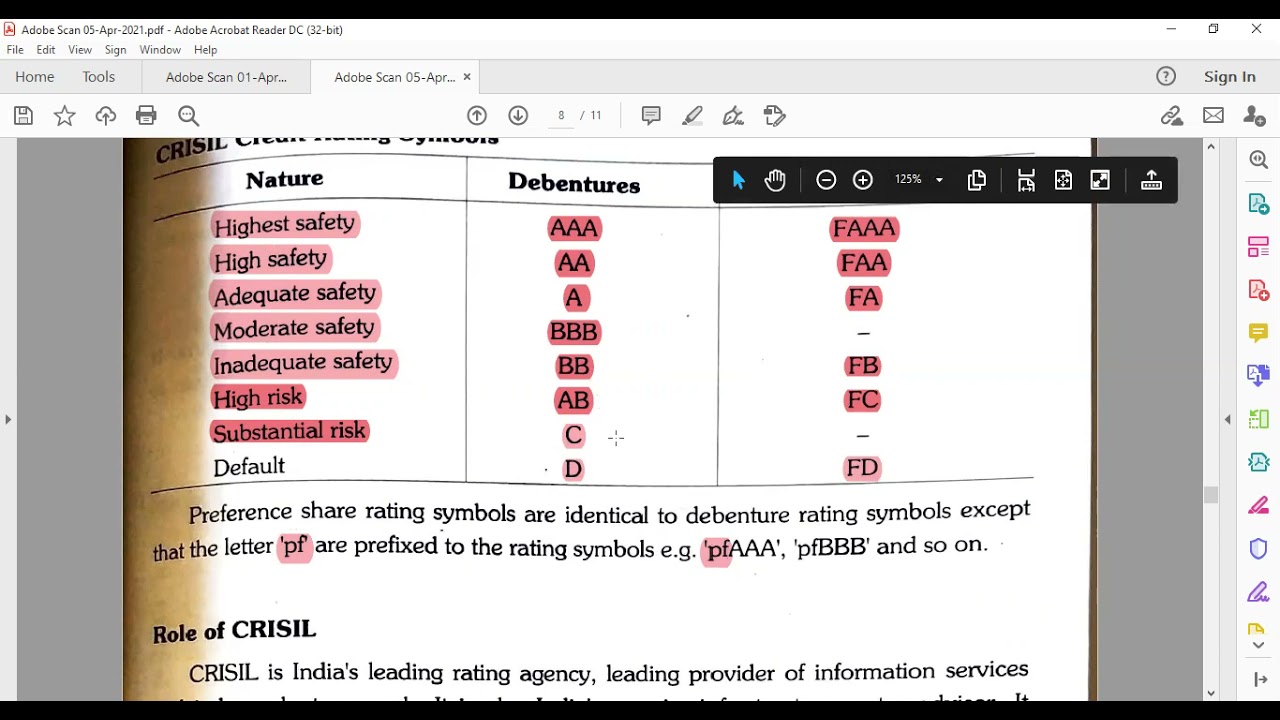Click the Save file icon
This screenshot has width=1280, height=720.
(23, 116)
